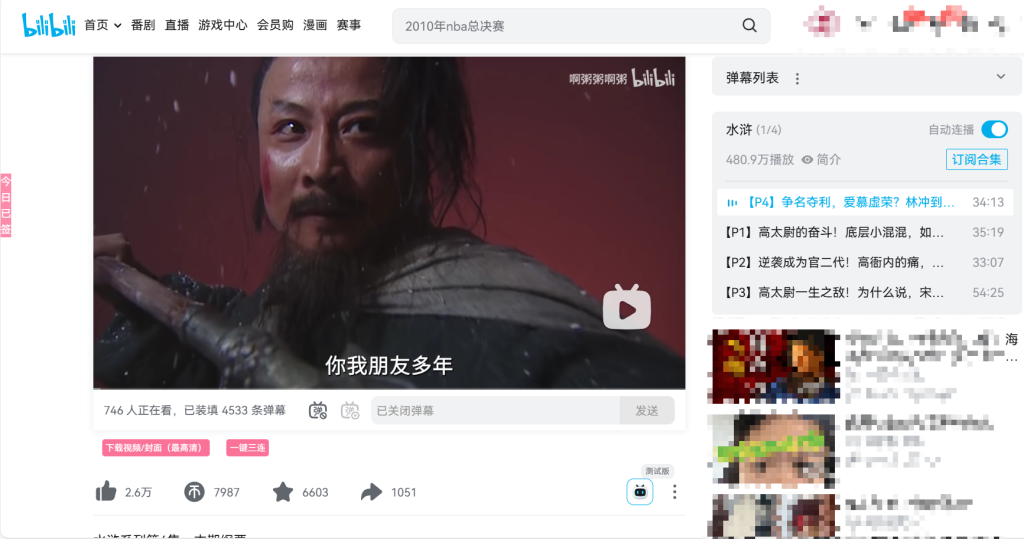Click the 订阅合集 button
Viewport: 1024px width, 539px height.
[x=976, y=159]
